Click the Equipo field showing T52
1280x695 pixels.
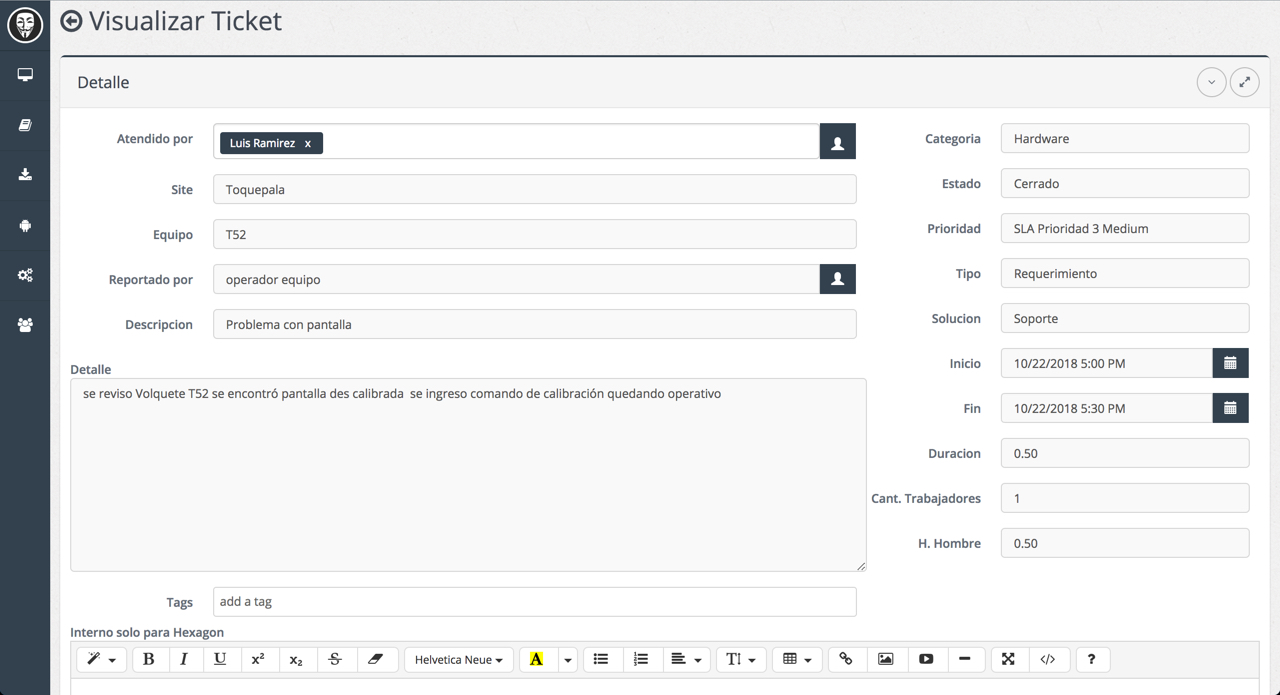(x=535, y=234)
